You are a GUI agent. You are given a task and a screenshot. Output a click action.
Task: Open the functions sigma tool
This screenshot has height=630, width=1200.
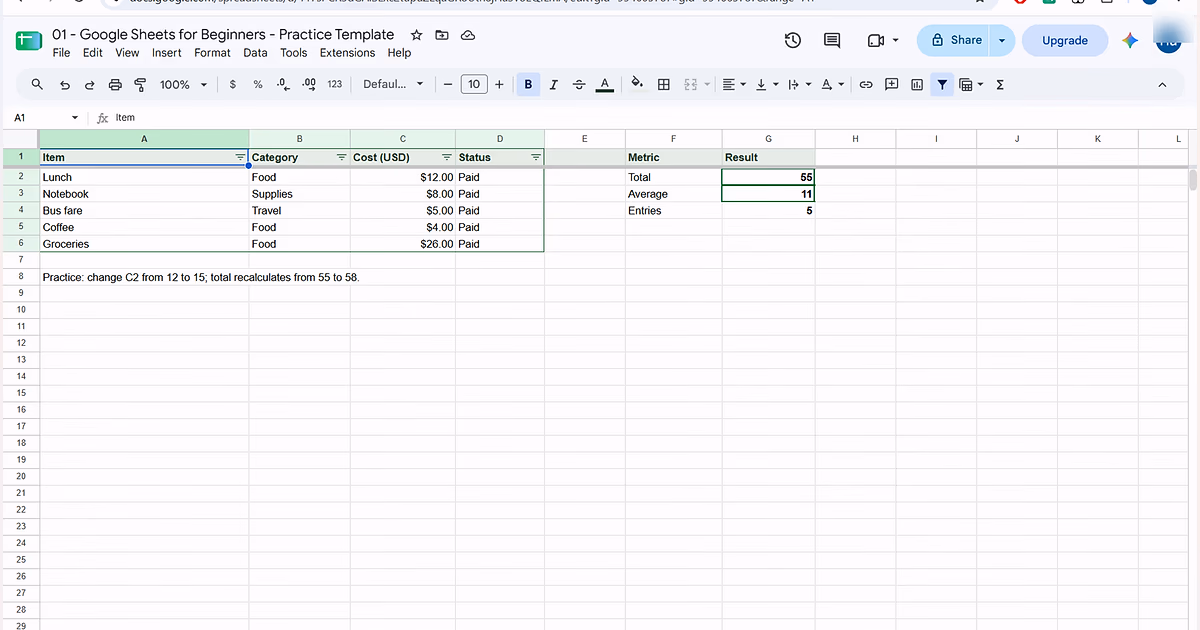coord(1000,85)
